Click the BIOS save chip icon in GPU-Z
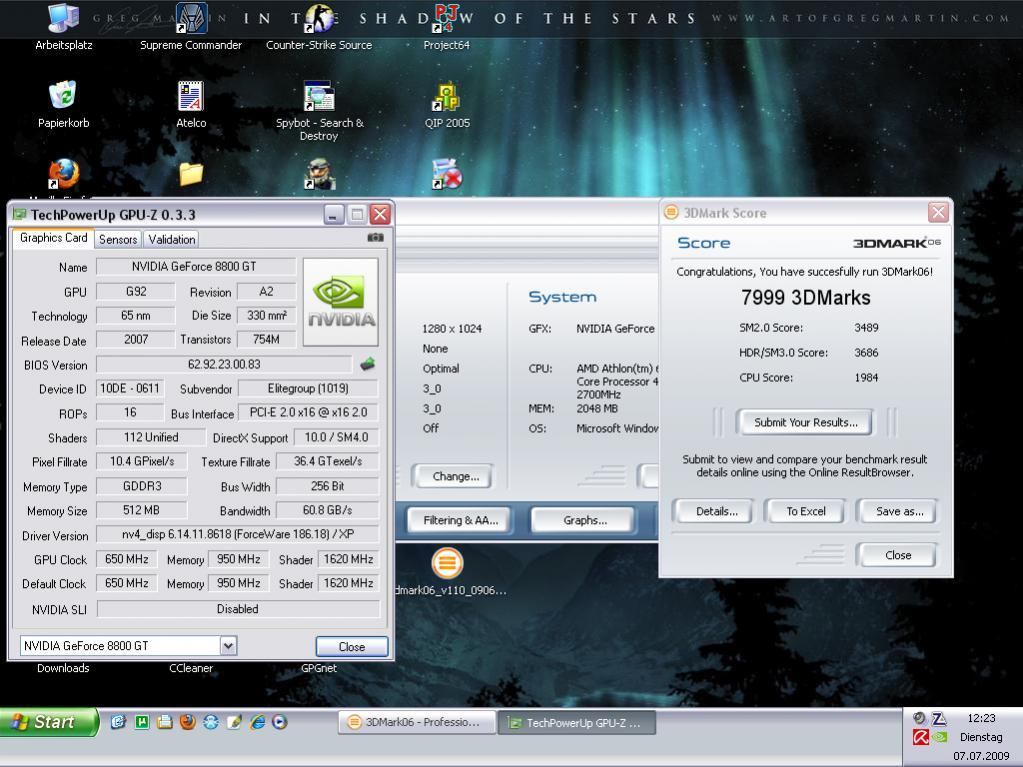This screenshot has height=767, width=1023. [368, 363]
